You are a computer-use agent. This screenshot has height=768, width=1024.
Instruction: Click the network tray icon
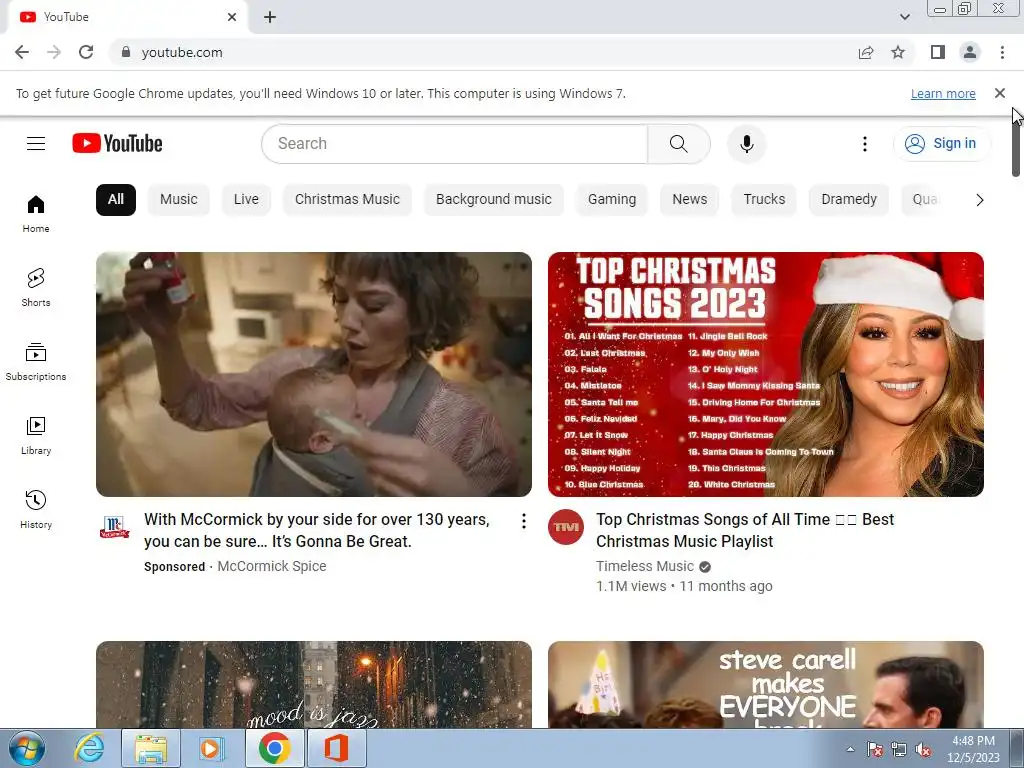[899, 749]
